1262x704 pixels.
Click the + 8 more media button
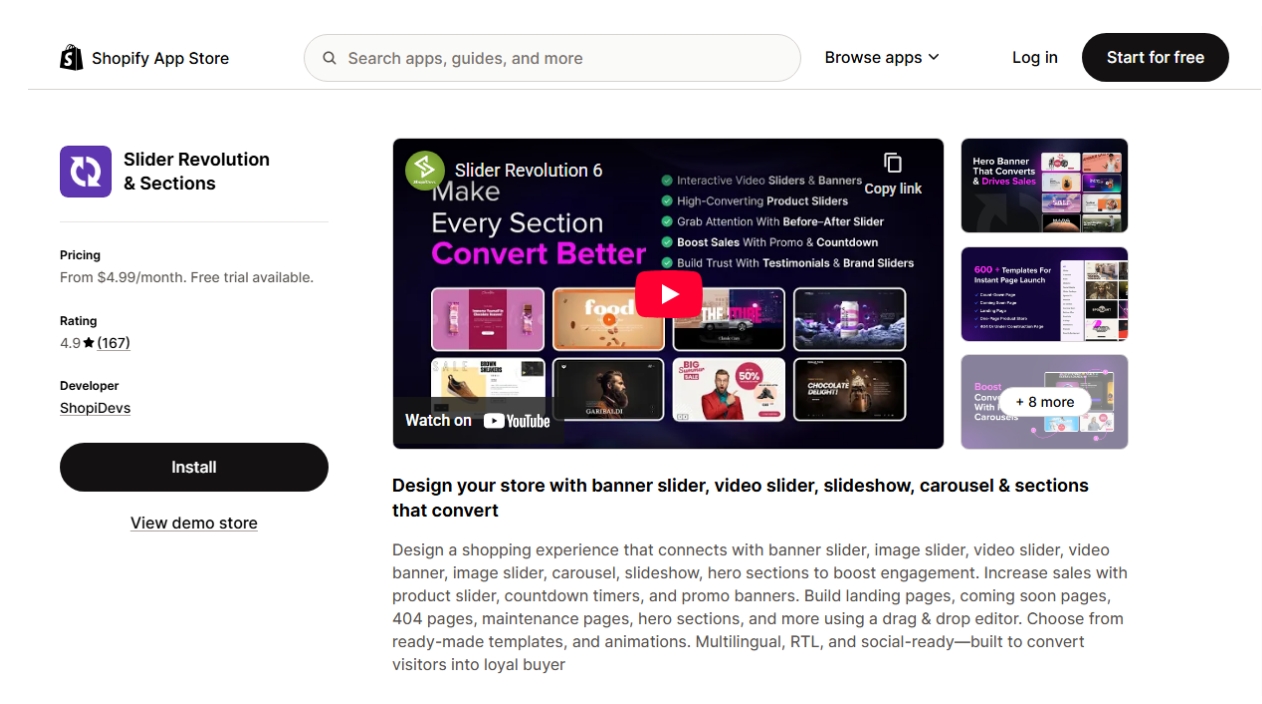pos(1044,401)
